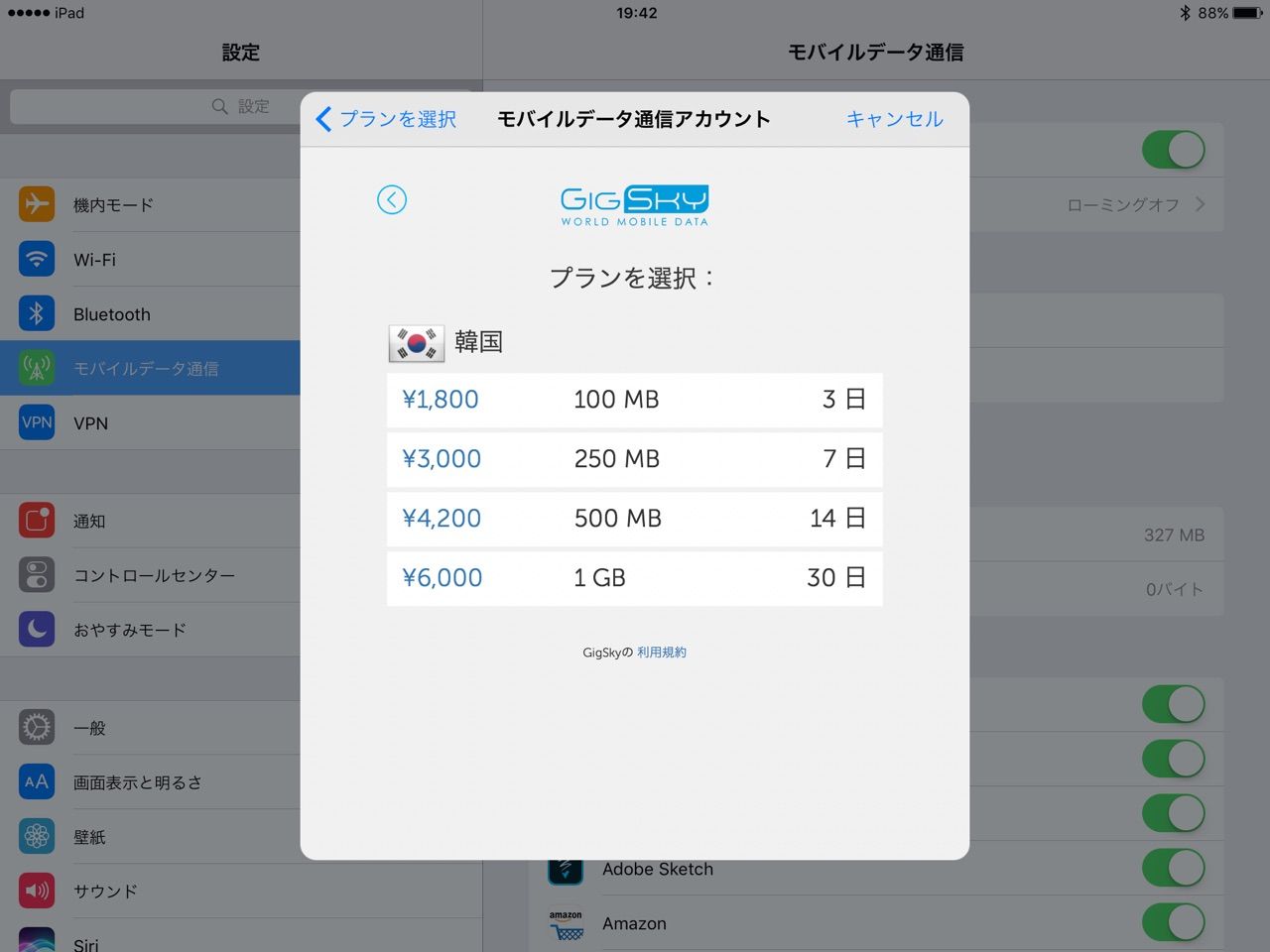Viewport: 1270px width, 952px height.
Task: Tap the battery indicator in status bar
Action: click(x=1248, y=13)
